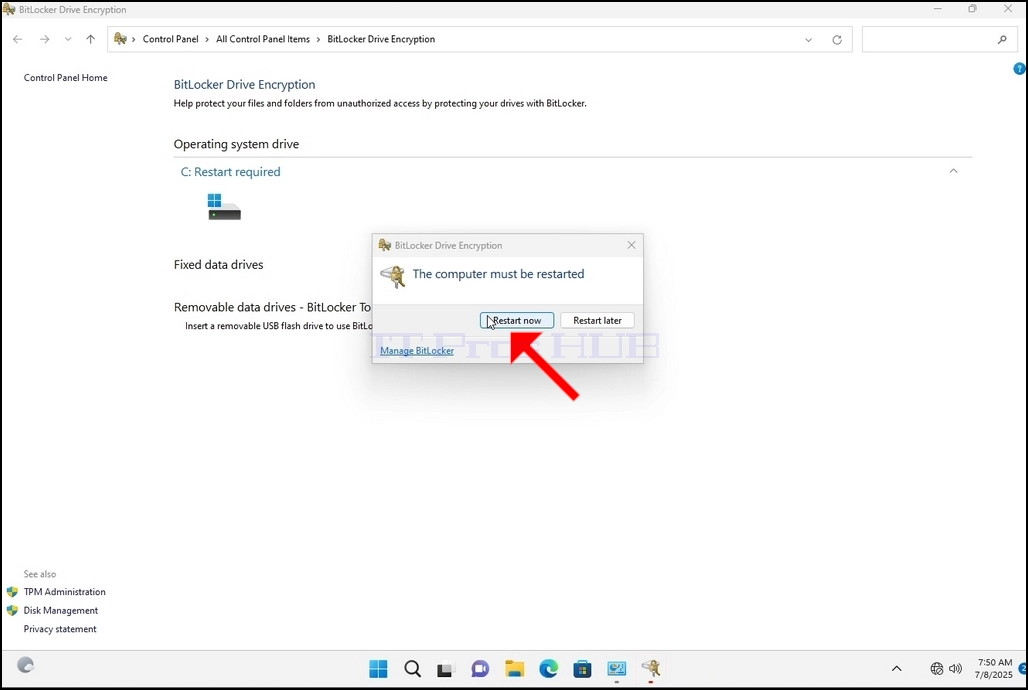Select Control Panel in the breadcrumb
The height and width of the screenshot is (690, 1028).
[x=170, y=39]
